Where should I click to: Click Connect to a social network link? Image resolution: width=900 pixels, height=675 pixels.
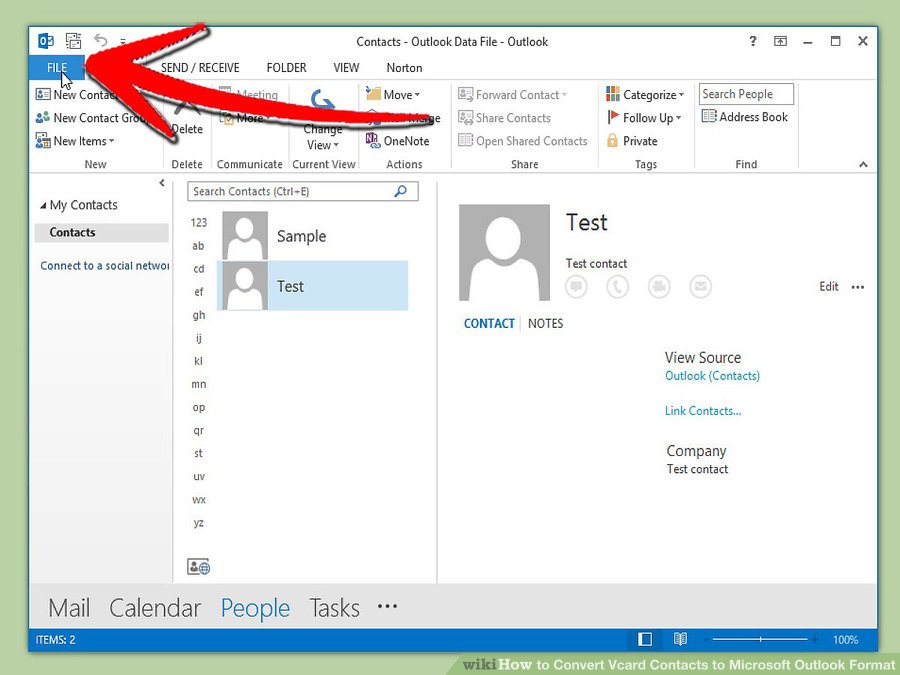point(104,266)
